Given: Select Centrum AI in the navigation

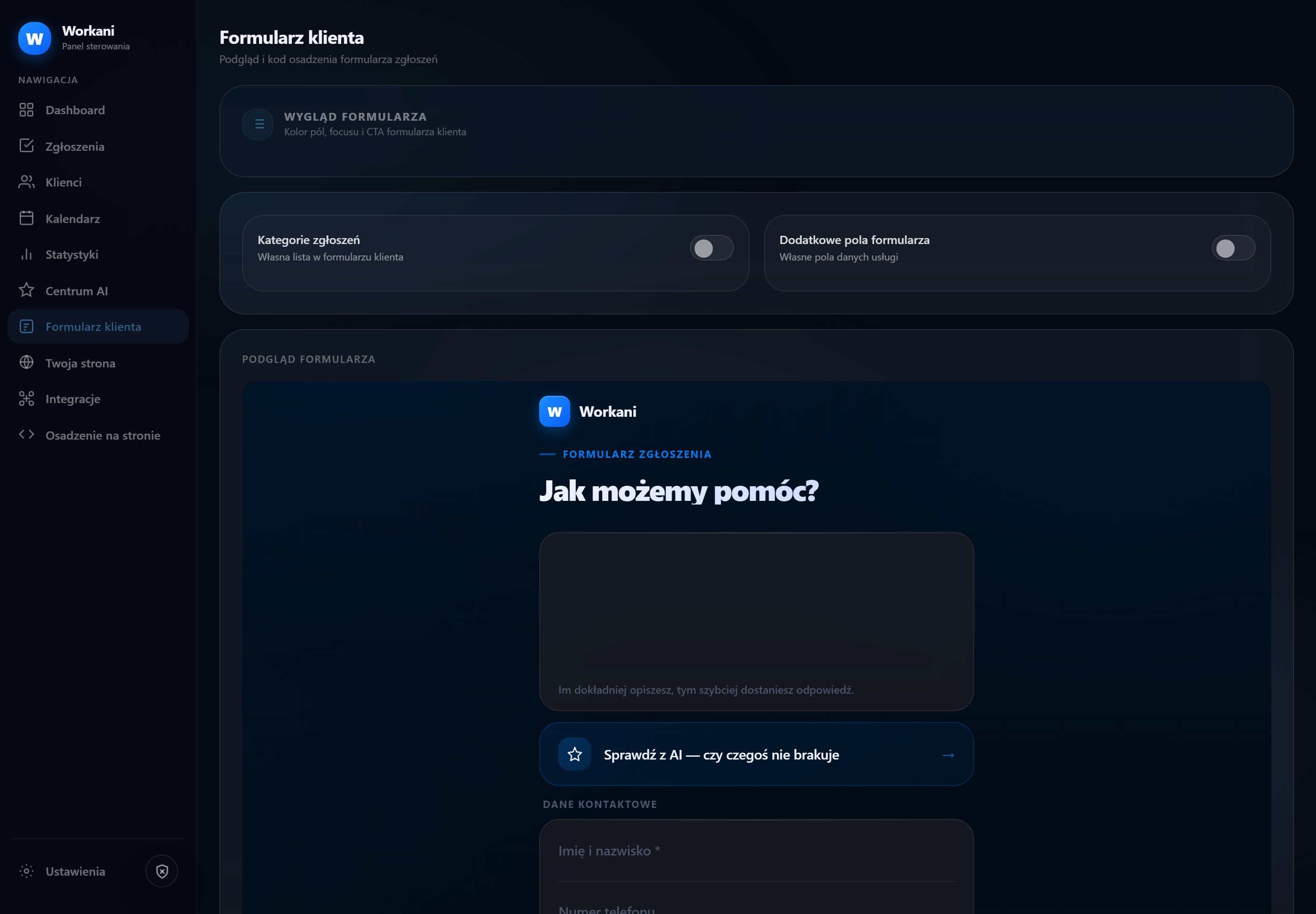Looking at the screenshot, I should click(x=98, y=290).
